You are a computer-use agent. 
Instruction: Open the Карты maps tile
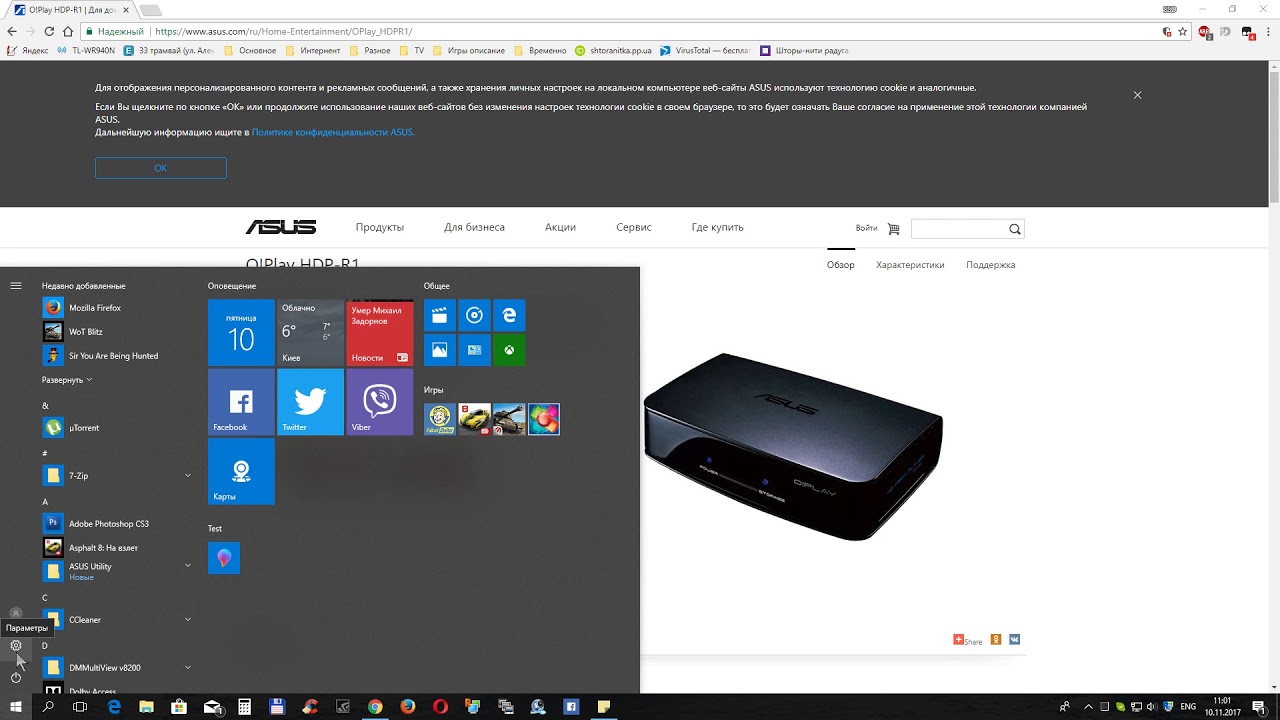pyautogui.click(x=241, y=471)
